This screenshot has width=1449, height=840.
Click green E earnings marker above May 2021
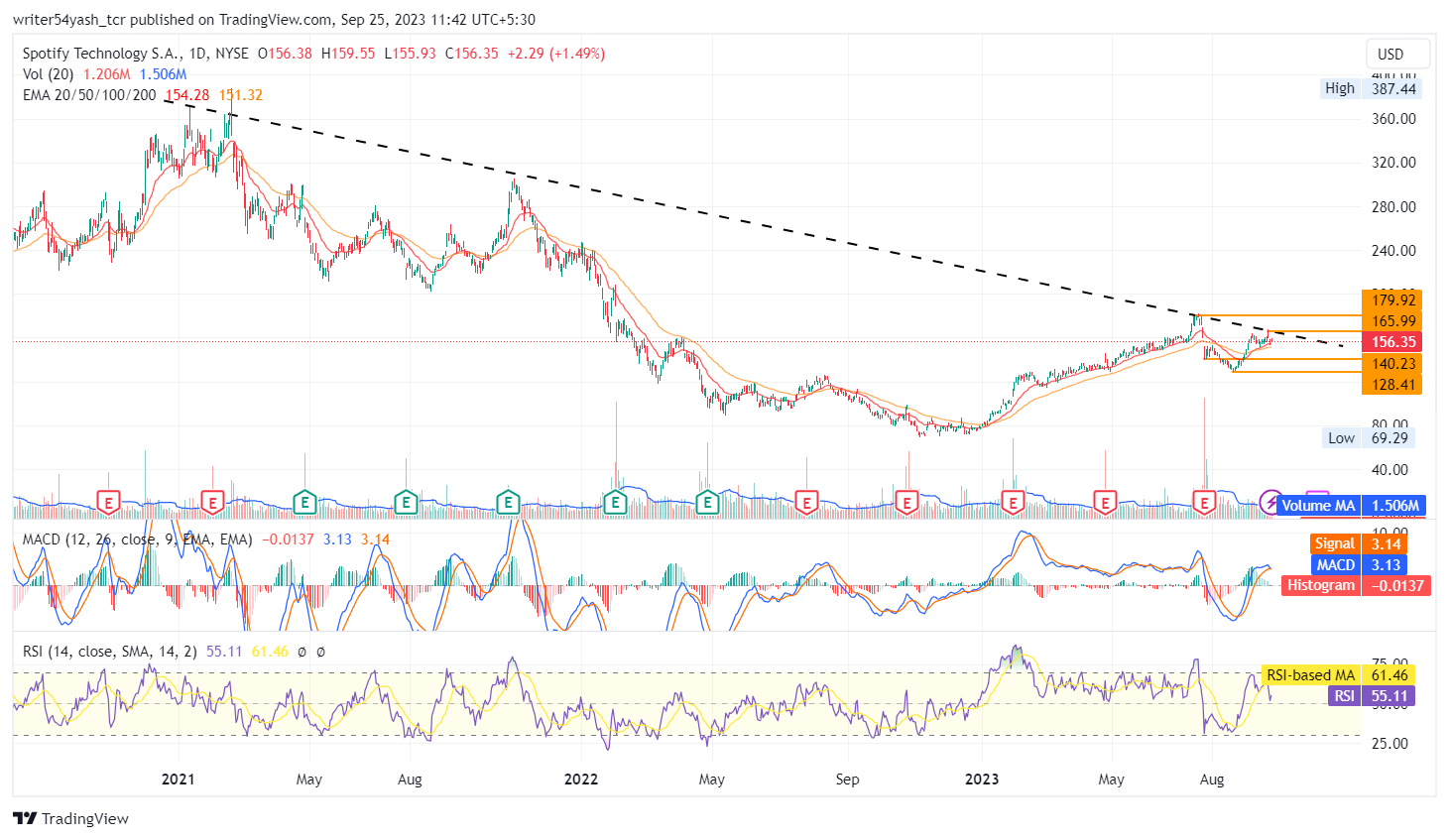coord(304,503)
